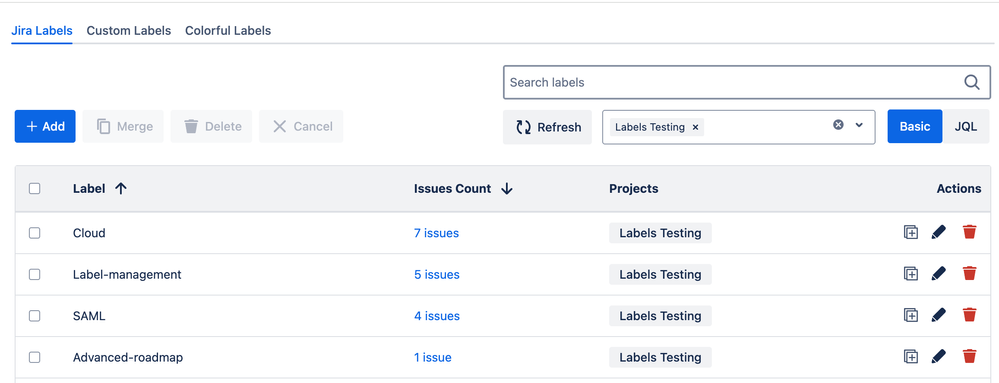
Task: Click the search magnifier icon
Action: point(972,82)
